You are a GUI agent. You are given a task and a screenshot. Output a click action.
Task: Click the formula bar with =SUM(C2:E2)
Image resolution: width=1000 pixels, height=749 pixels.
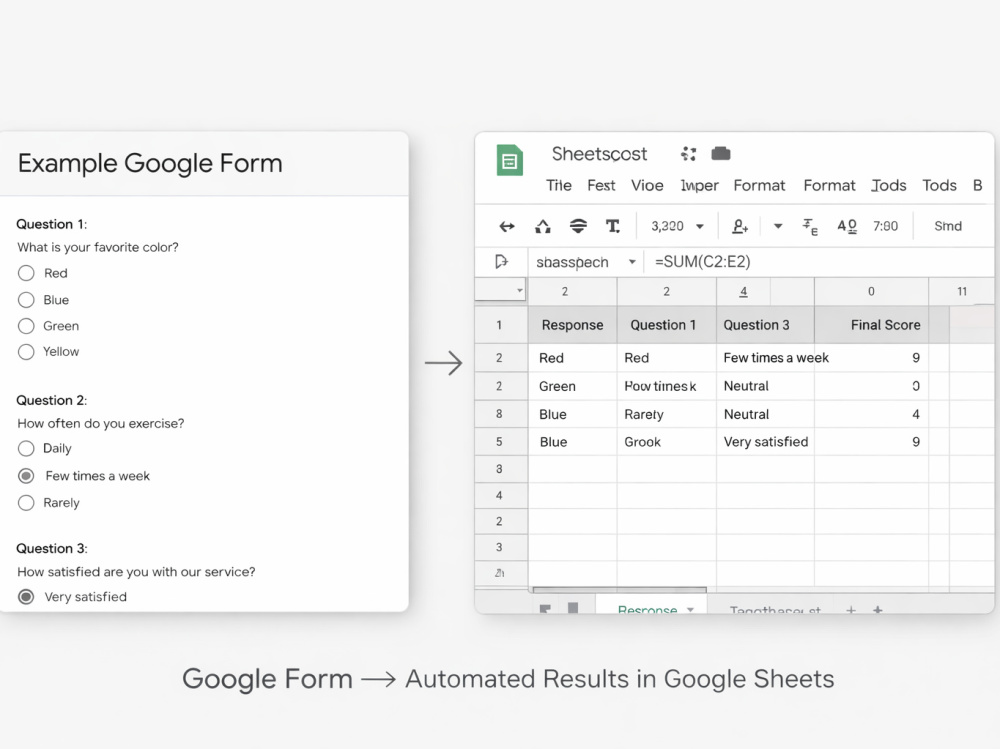pos(820,262)
